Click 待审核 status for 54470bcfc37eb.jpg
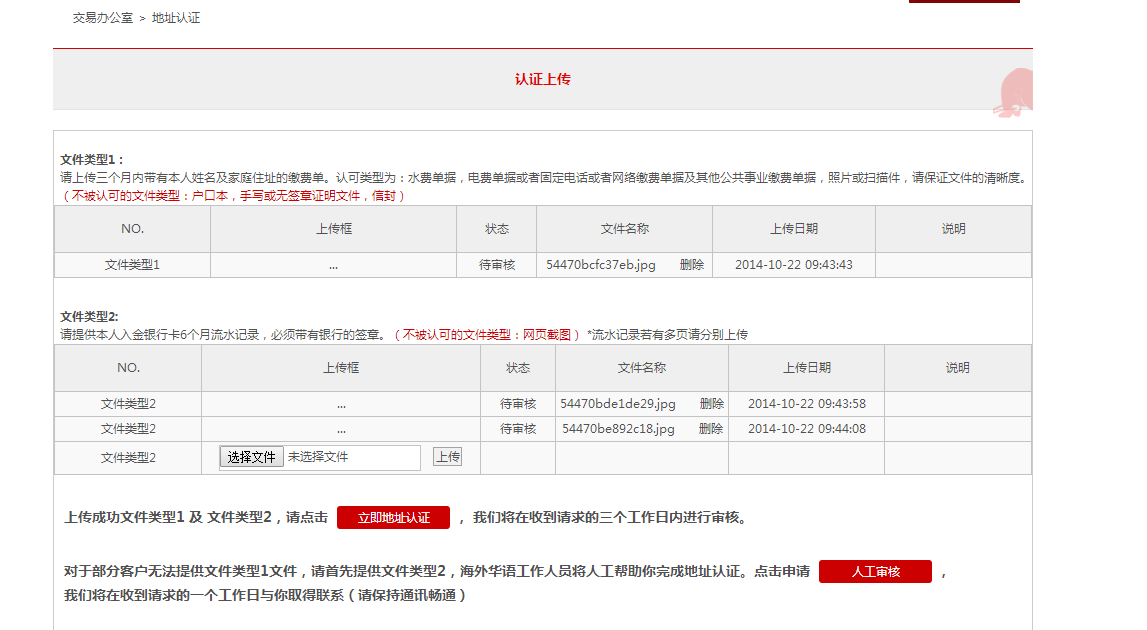1147x630 pixels. [x=497, y=265]
